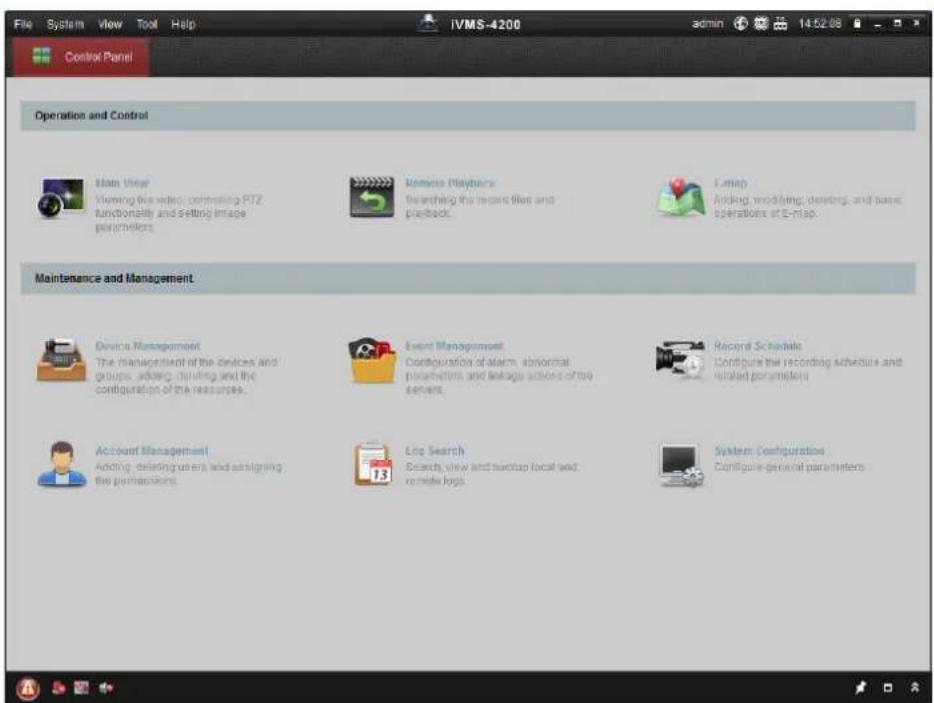Click the red alarm icon in status bar

click(x=27, y=688)
